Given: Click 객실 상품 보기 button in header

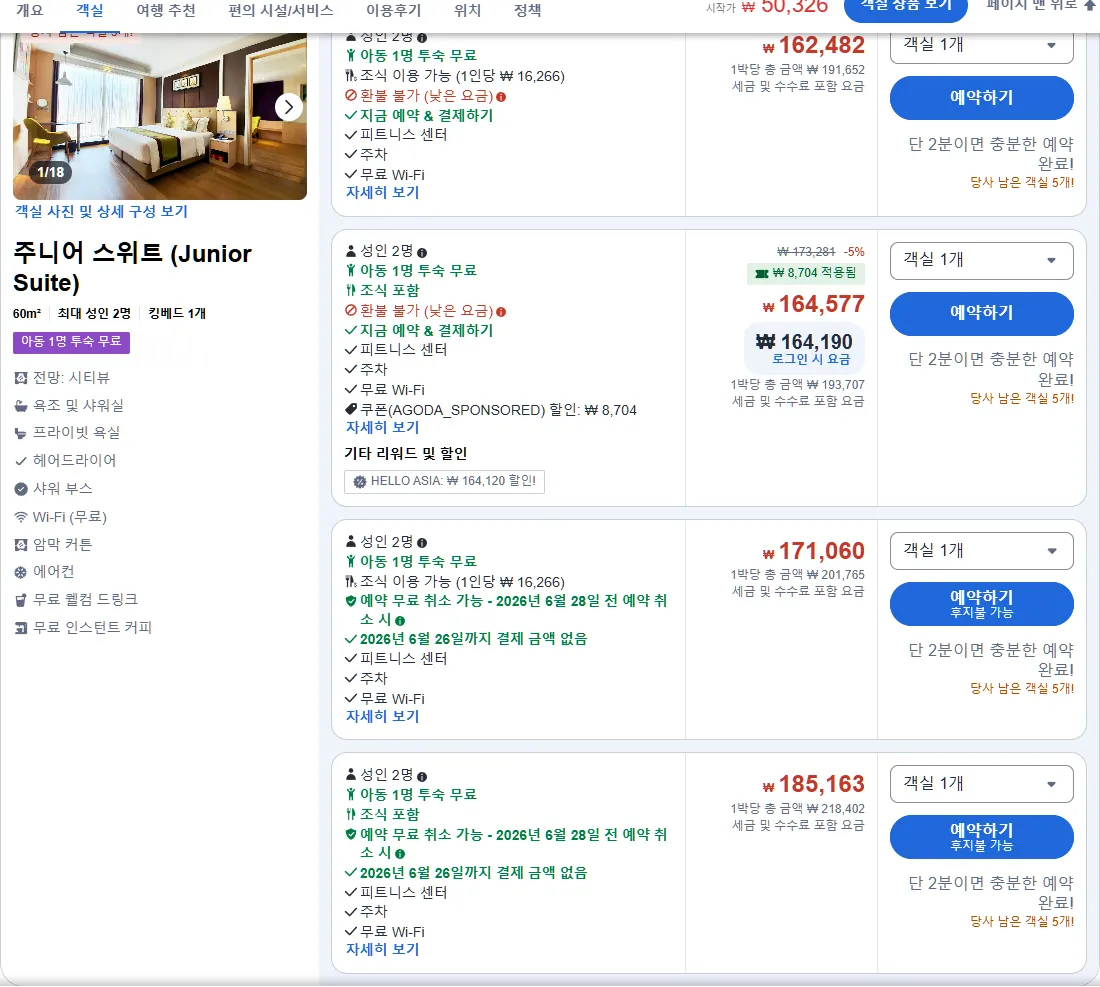Looking at the screenshot, I should click(906, 8).
